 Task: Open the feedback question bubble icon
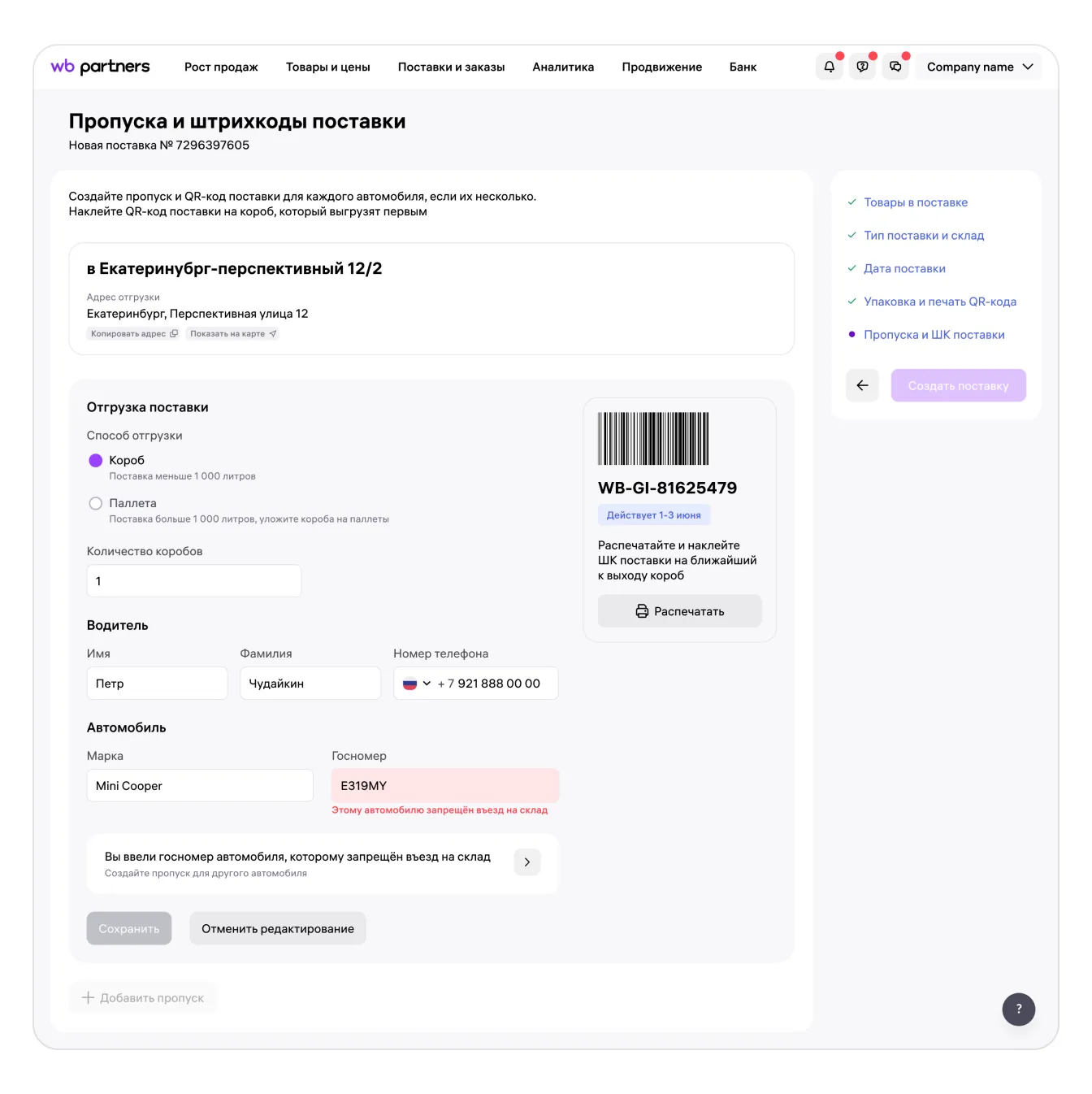pos(862,67)
